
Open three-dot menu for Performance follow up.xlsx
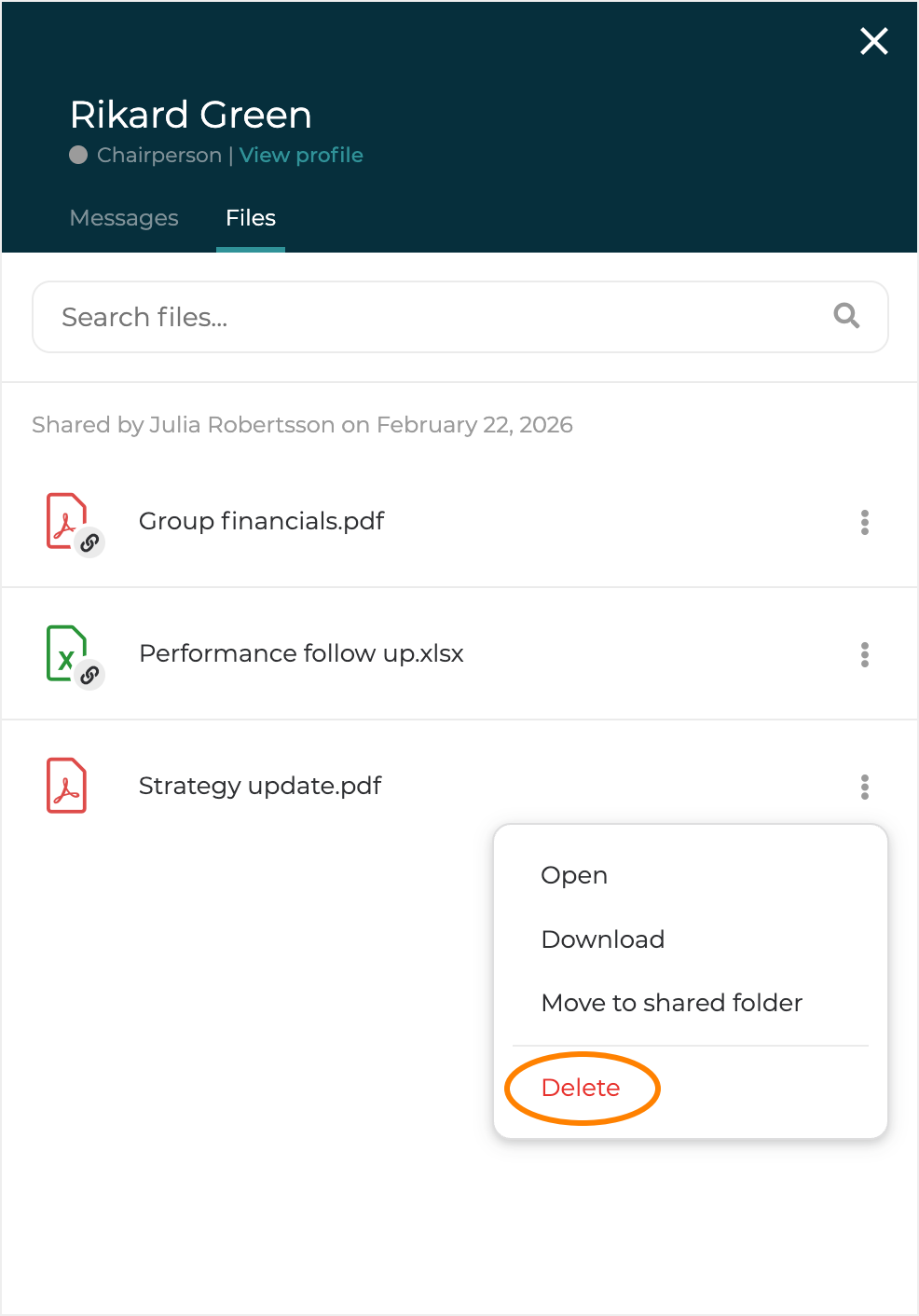865,654
